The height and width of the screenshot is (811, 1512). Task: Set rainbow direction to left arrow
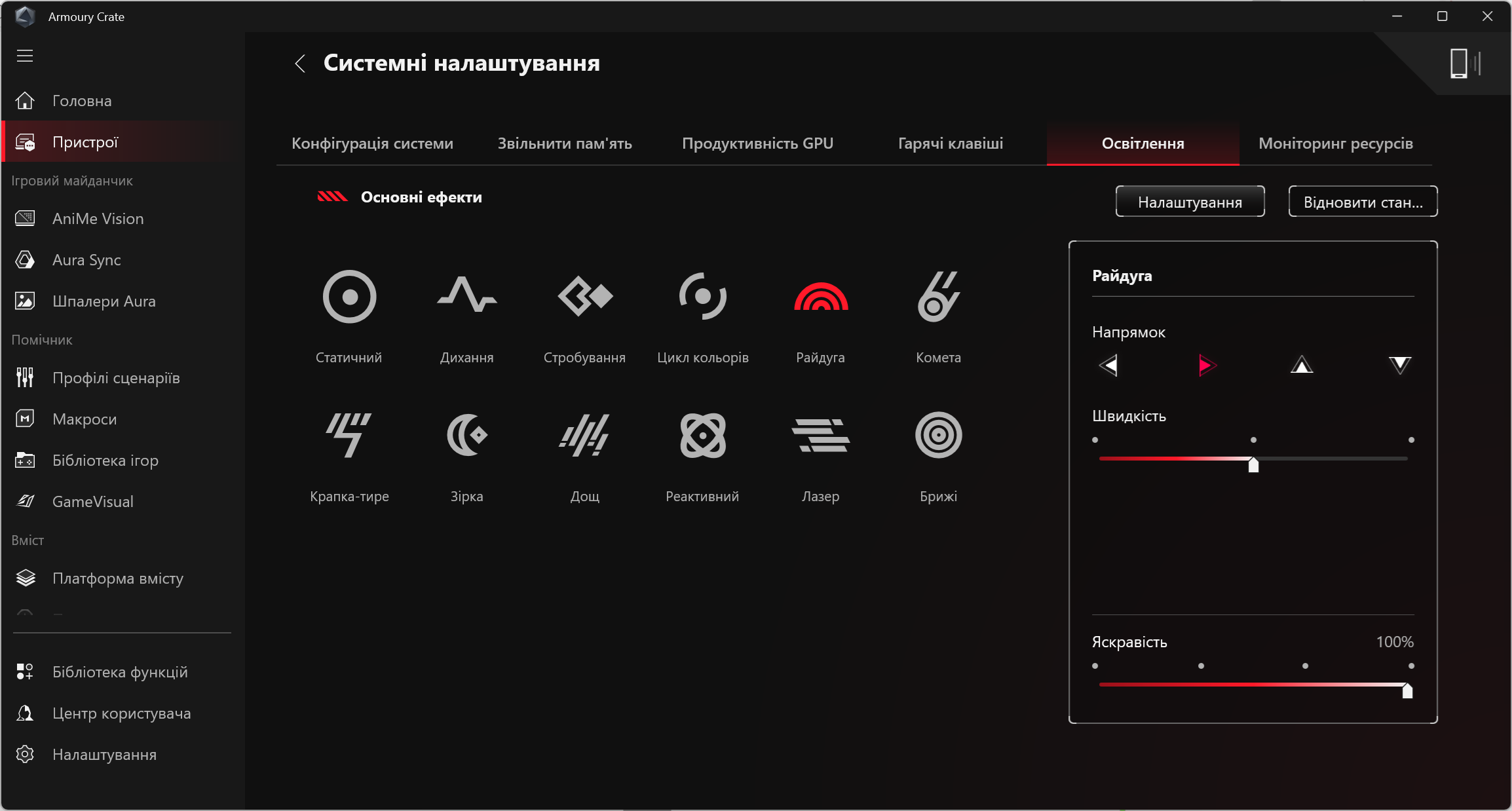[x=1108, y=366]
